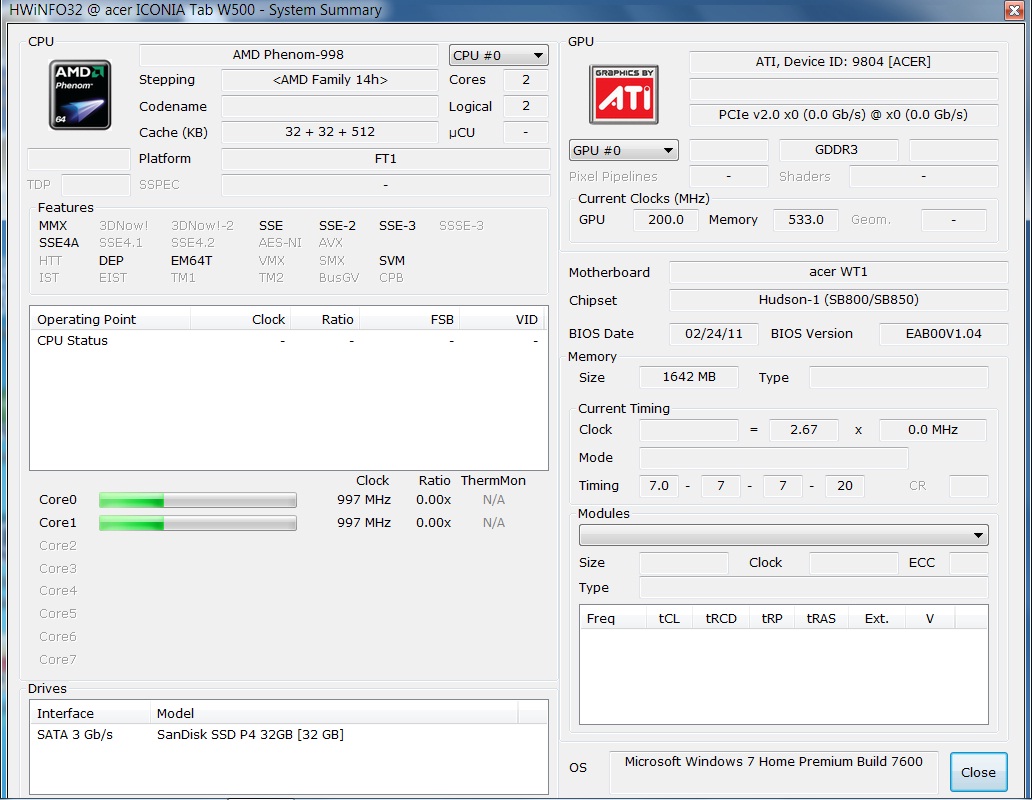Select the Ratio column header in CPU table
Screen dimensions: 1032x800
click(x=325, y=319)
